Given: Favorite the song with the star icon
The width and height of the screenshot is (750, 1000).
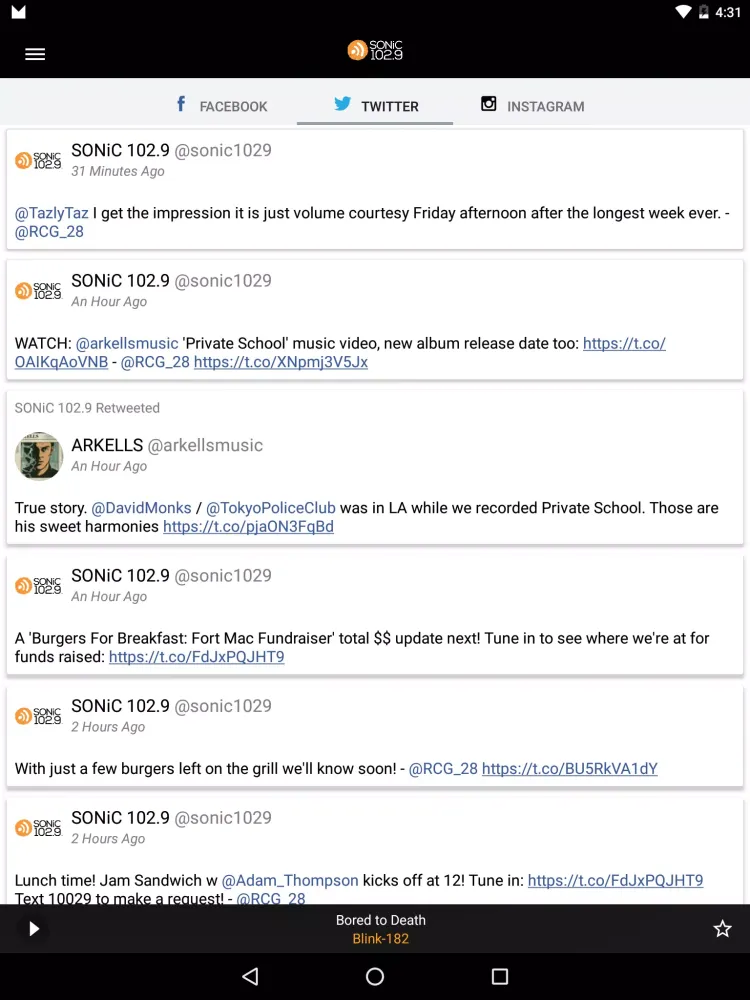Looking at the screenshot, I should [x=722, y=929].
